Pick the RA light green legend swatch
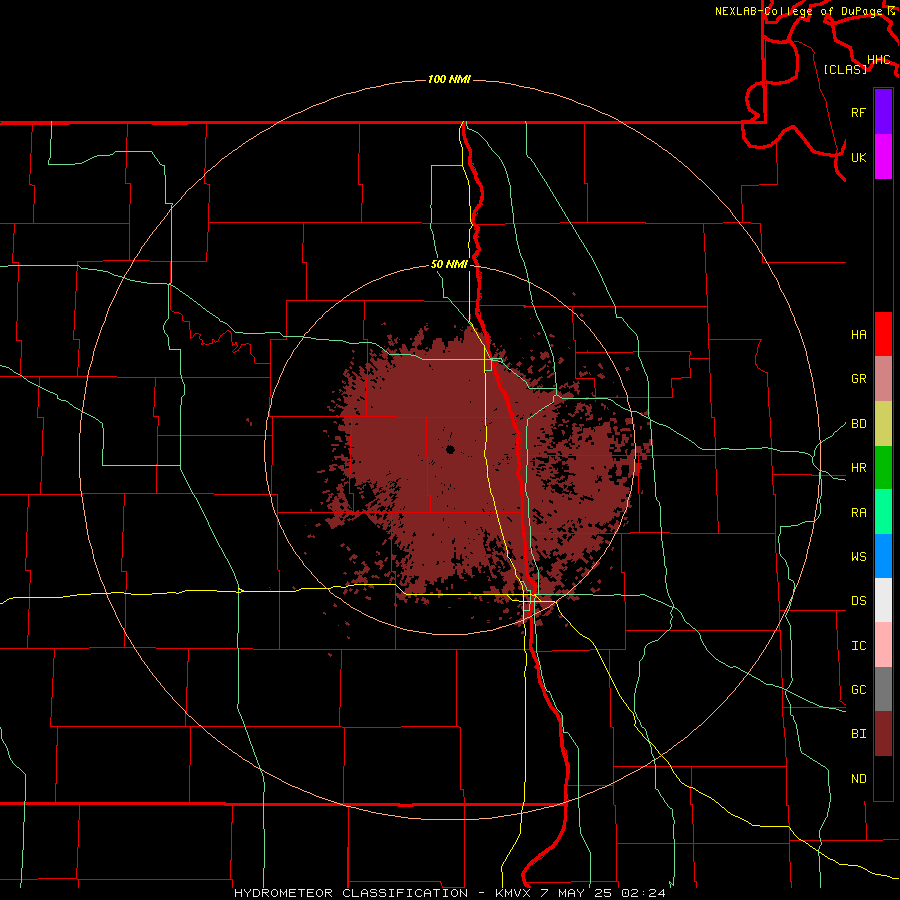Image resolution: width=900 pixels, height=900 pixels. [883, 512]
